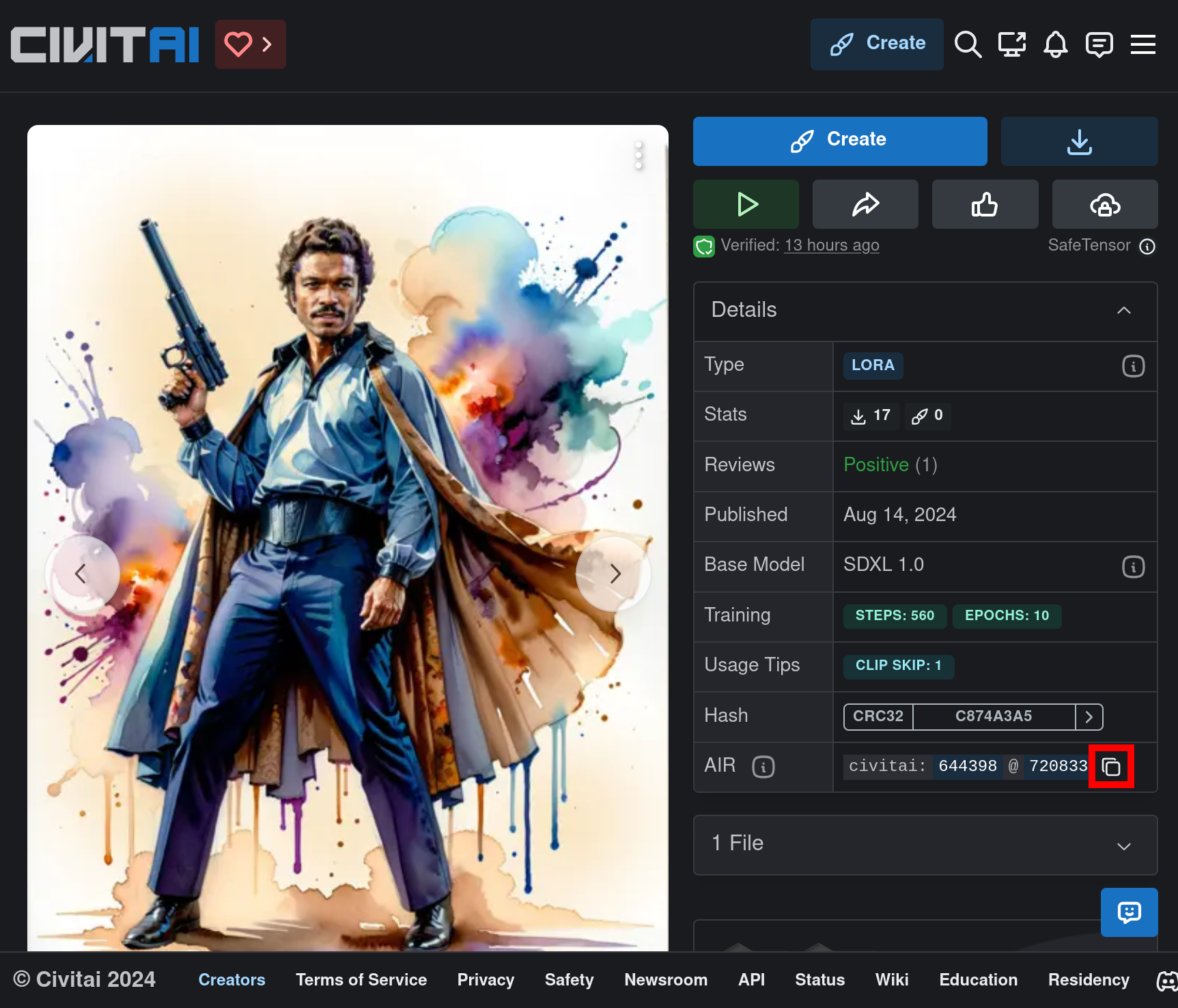
Task: Click the EPOCHS: 10 badge
Action: pyautogui.click(x=1007, y=615)
